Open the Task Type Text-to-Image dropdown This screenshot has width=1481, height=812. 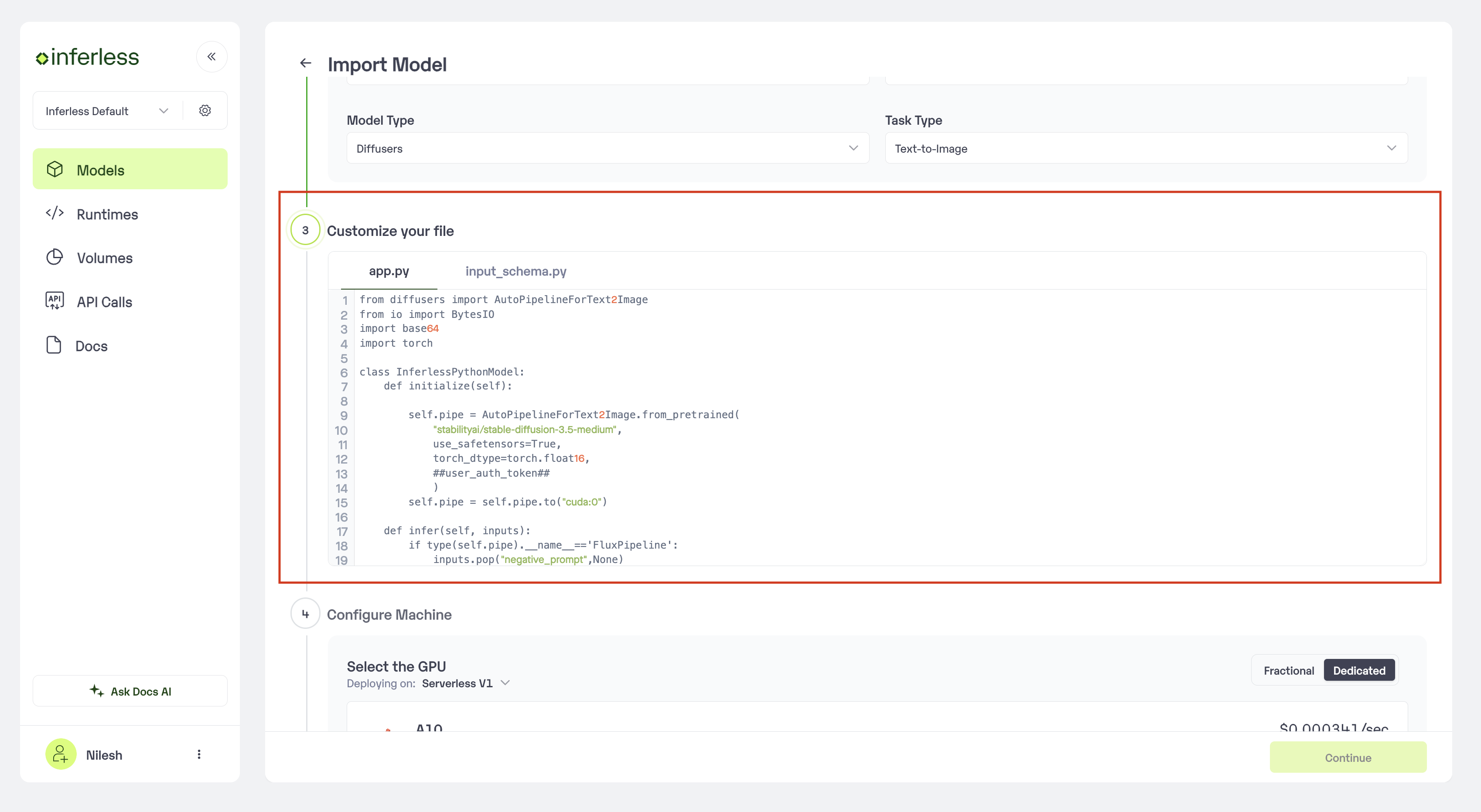(x=1145, y=148)
